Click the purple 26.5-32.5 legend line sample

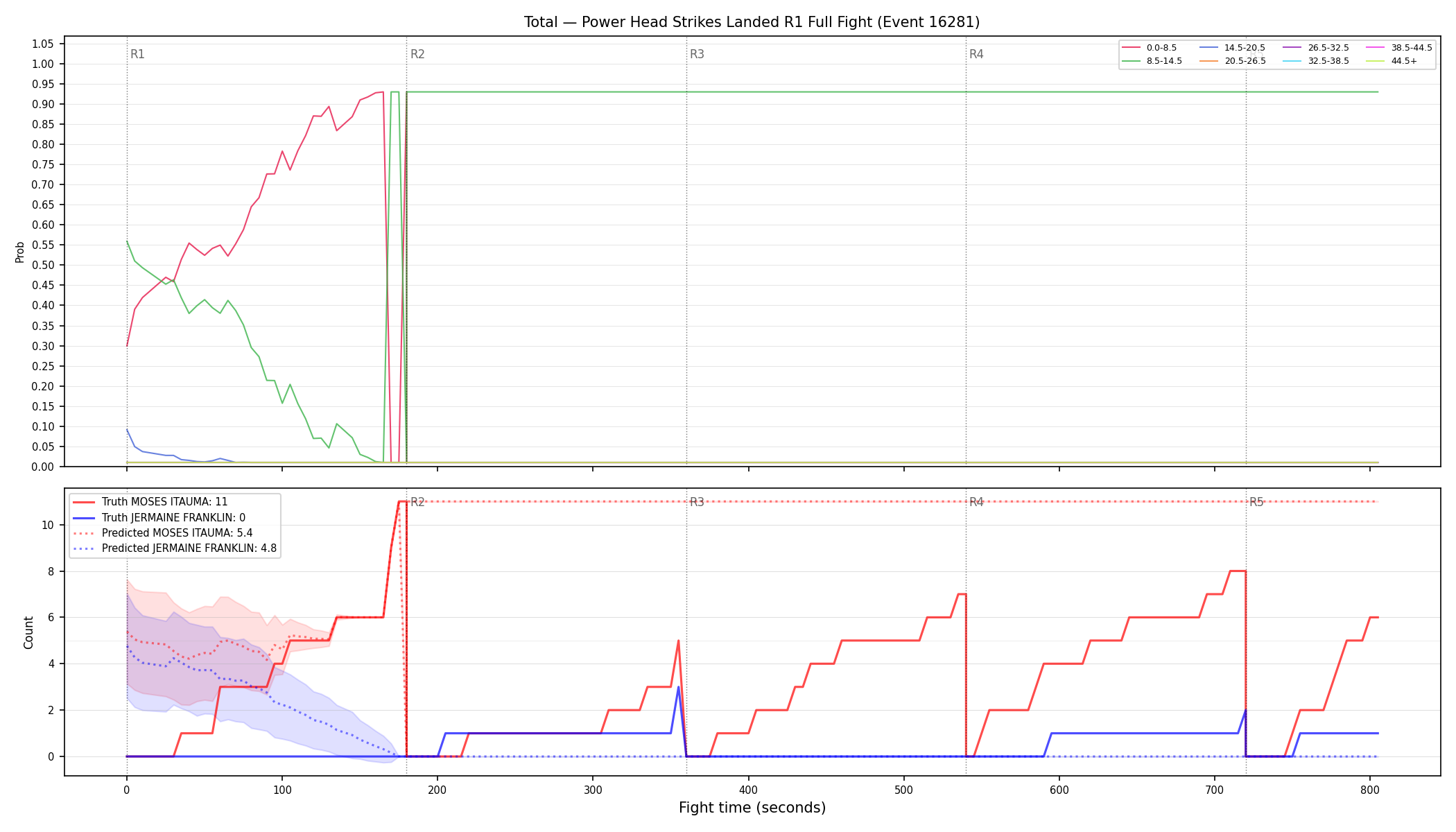point(1292,48)
